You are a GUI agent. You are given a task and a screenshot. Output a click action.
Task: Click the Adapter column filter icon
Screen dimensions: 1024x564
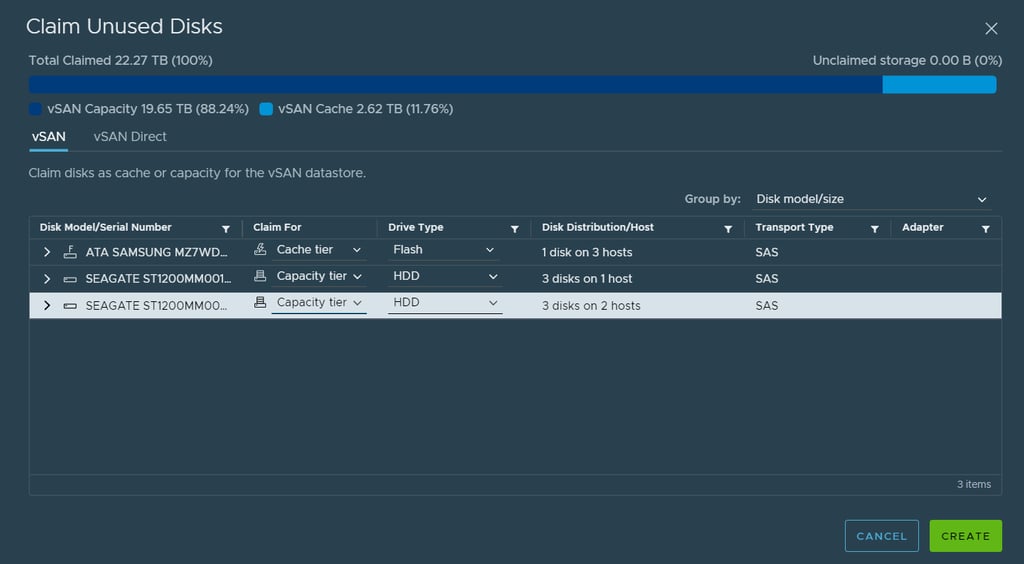(986, 229)
